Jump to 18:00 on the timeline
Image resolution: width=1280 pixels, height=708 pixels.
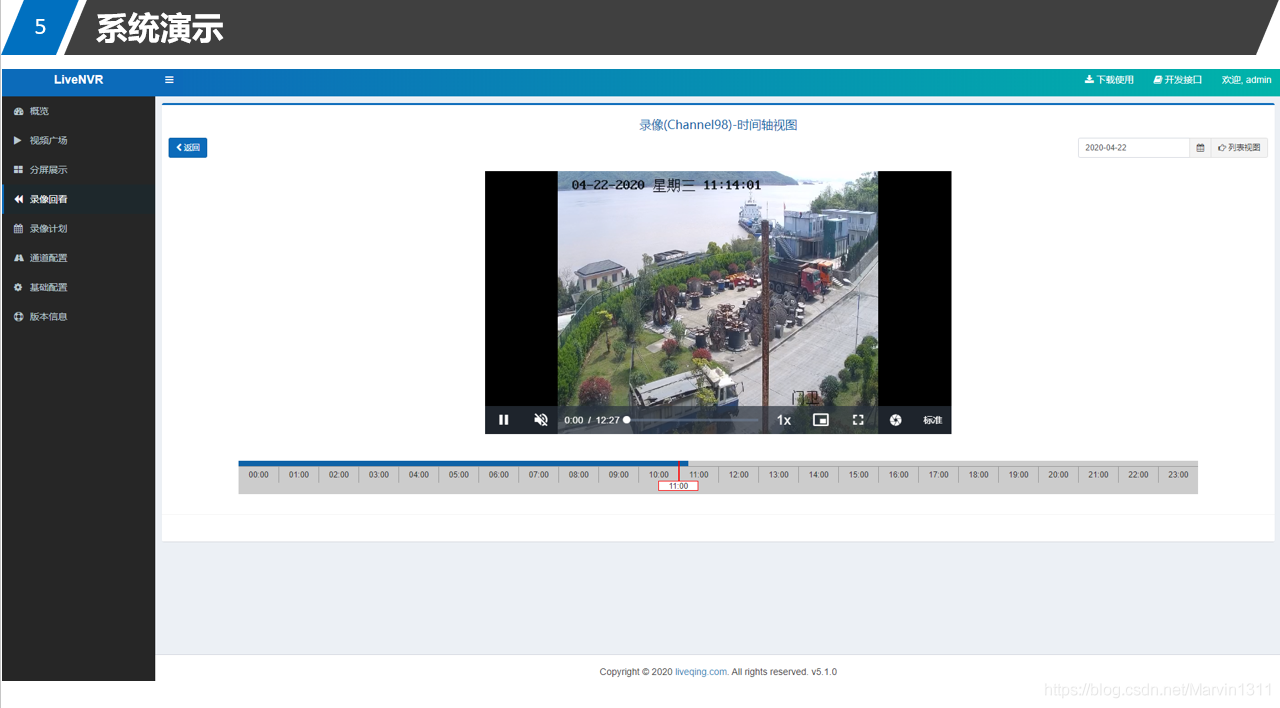[x=979, y=475]
